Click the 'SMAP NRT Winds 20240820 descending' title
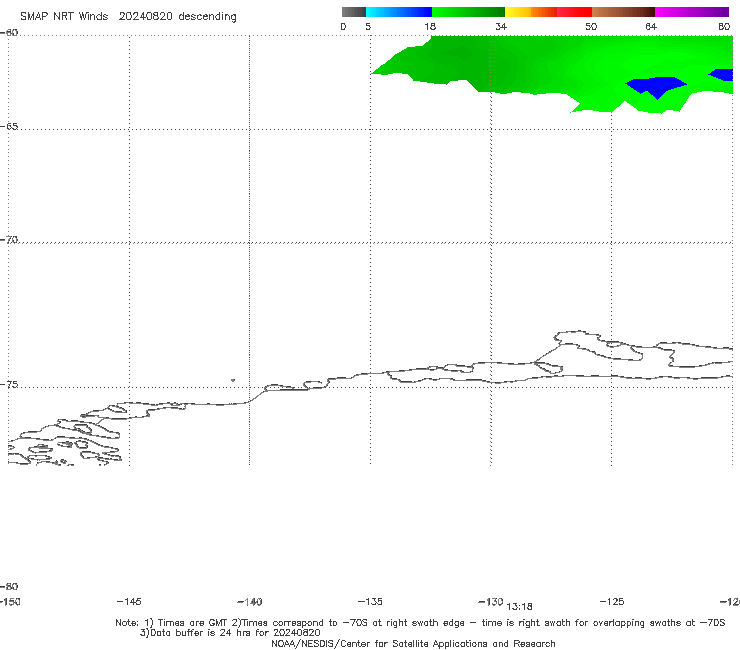The height and width of the screenshot is (650, 740). [128, 17]
